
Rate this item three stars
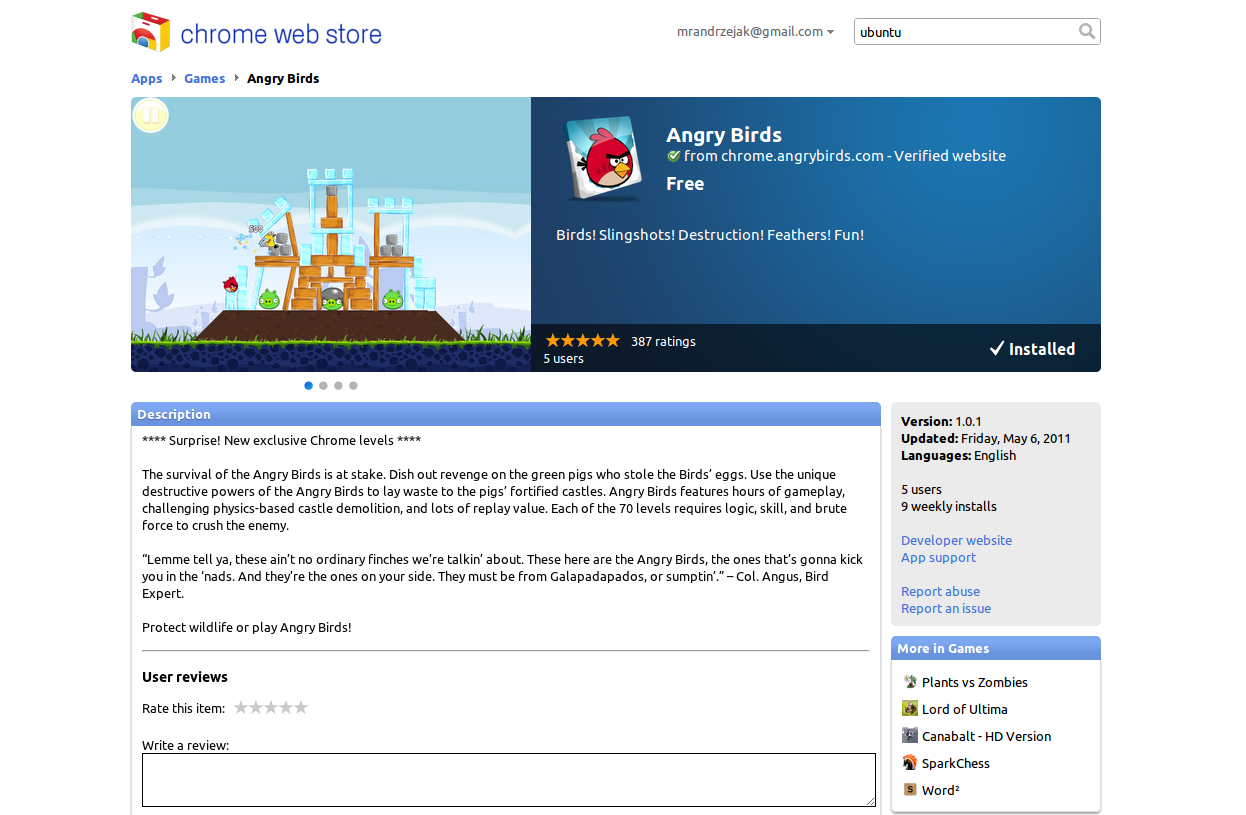coord(271,708)
